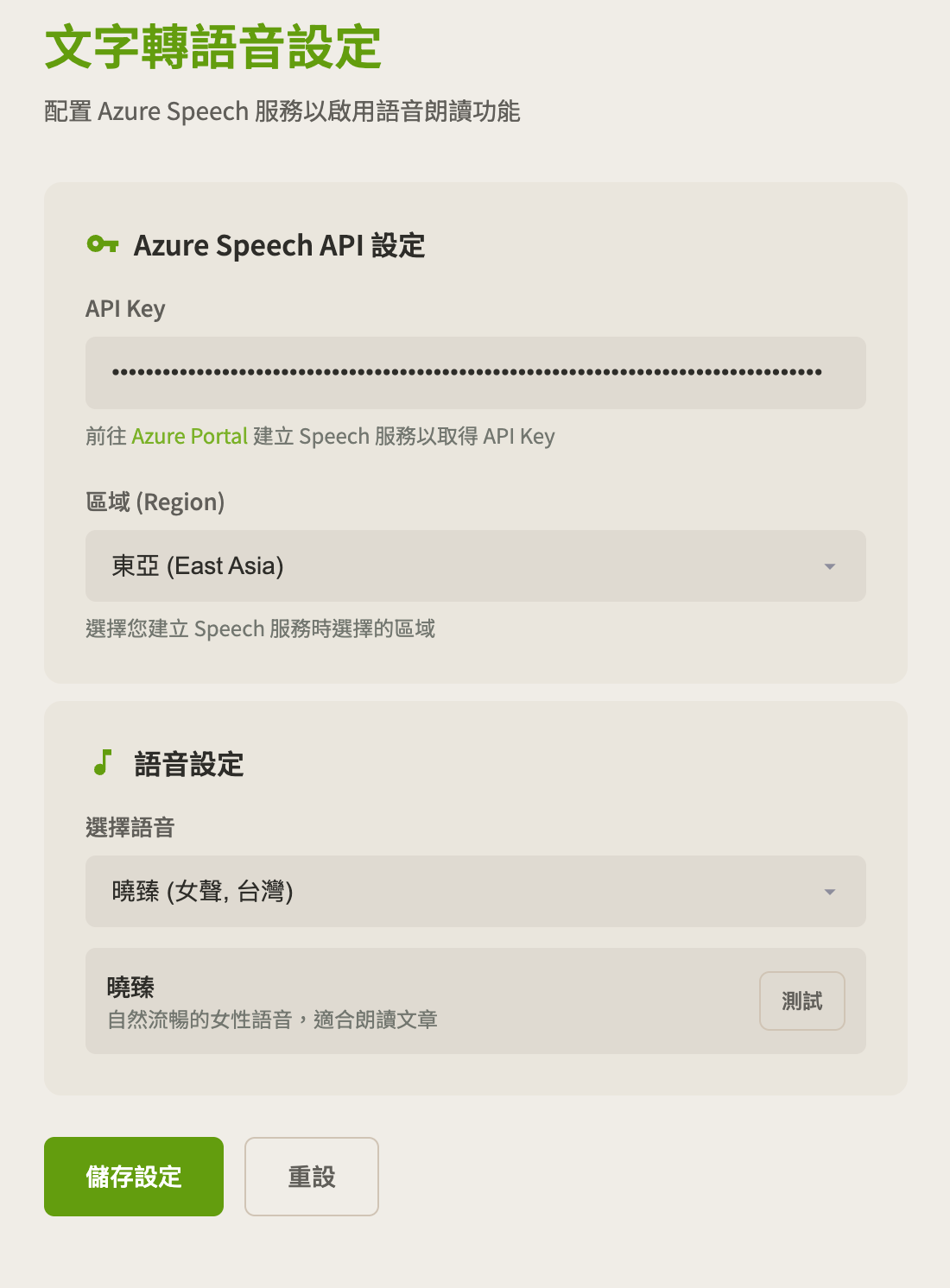This screenshot has width=950, height=1288.
Task: Open the Azure Portal link
Action: 189,437
